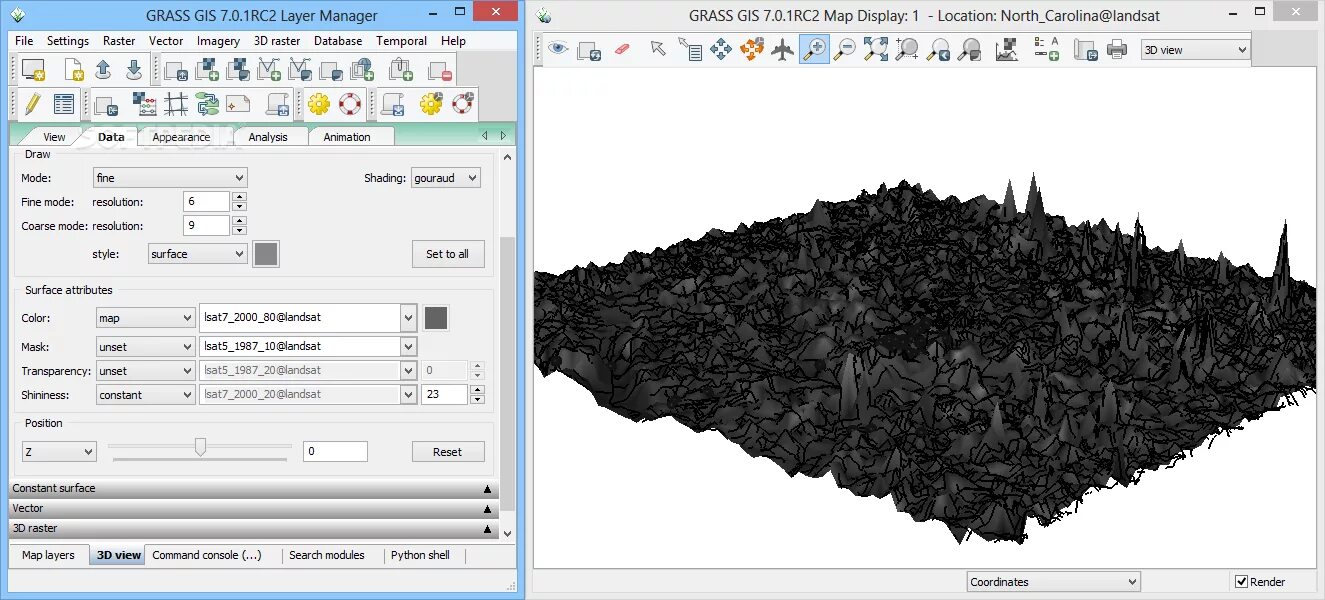Click the show attribute table icon

pyautogui.click(x=64, y=103)
